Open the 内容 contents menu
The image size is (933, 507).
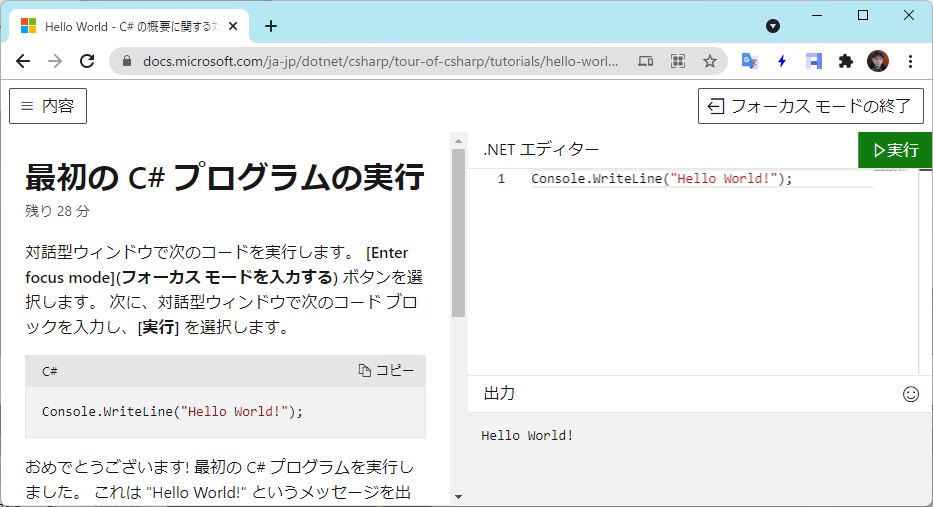(x=48, y=106)
